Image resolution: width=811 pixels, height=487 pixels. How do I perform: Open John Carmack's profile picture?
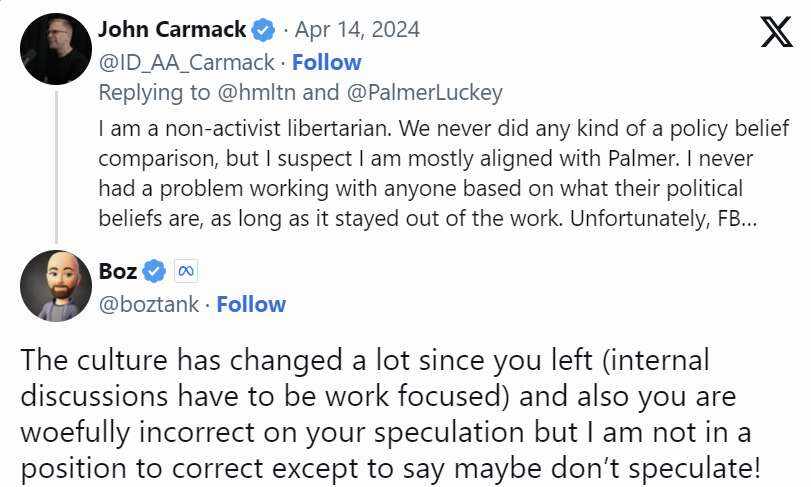(x=56, y=49)
